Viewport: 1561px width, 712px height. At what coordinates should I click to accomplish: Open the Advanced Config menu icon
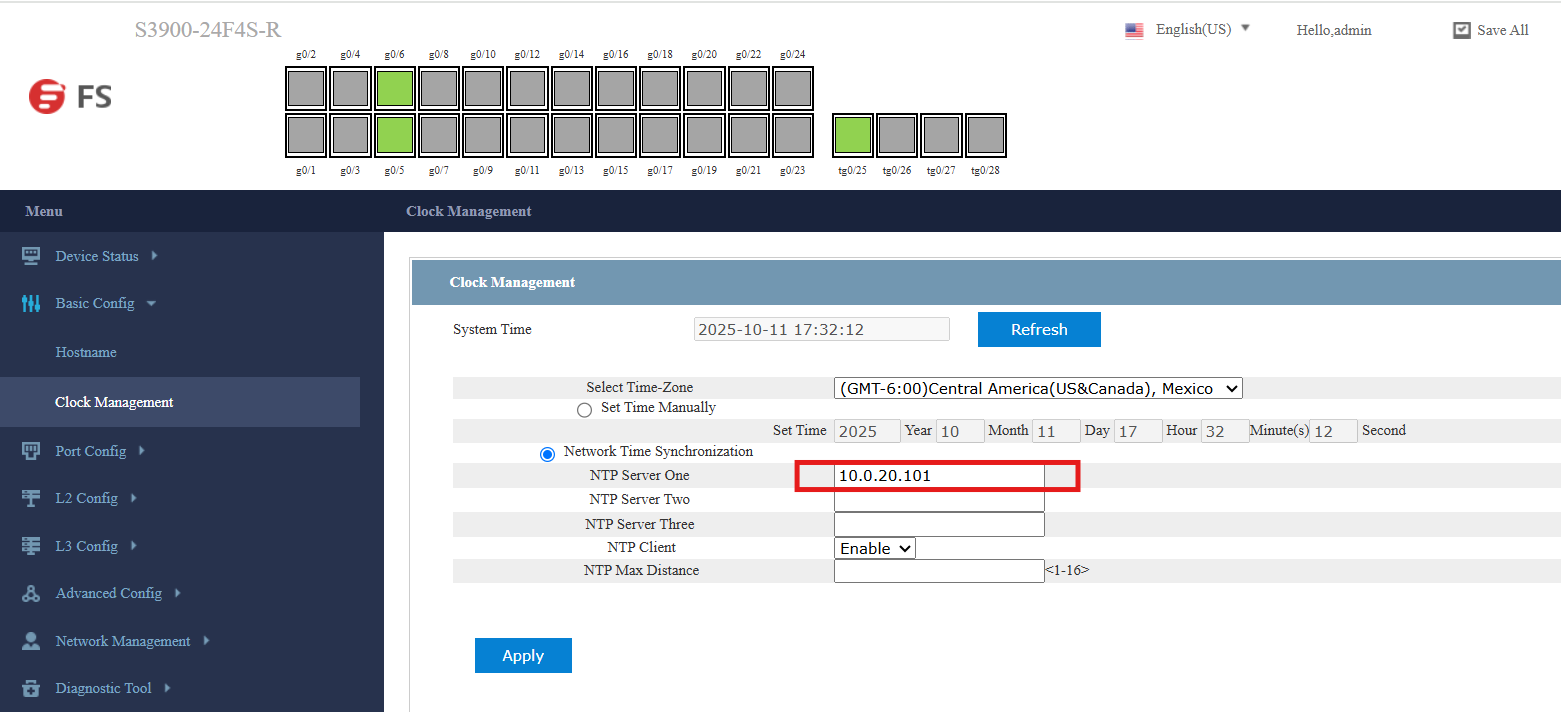pos(30,592)
